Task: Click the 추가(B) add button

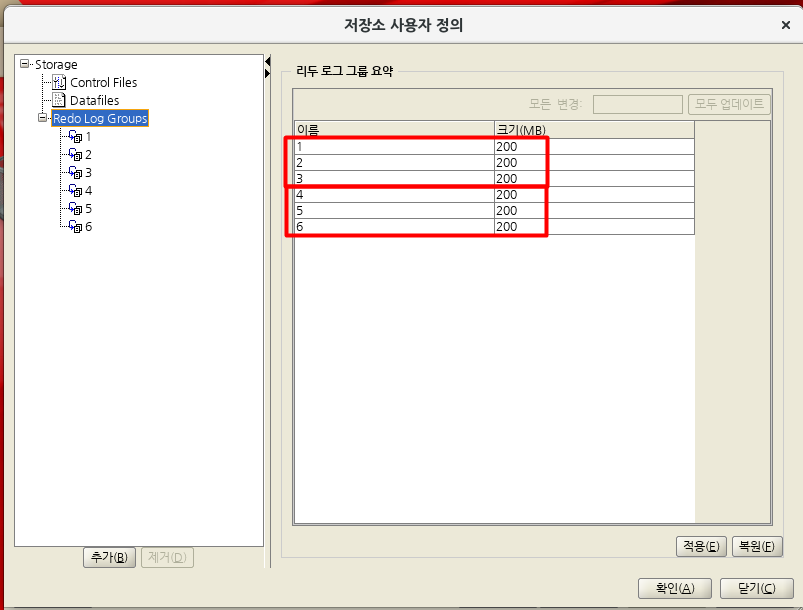Action: click(109, 557)
